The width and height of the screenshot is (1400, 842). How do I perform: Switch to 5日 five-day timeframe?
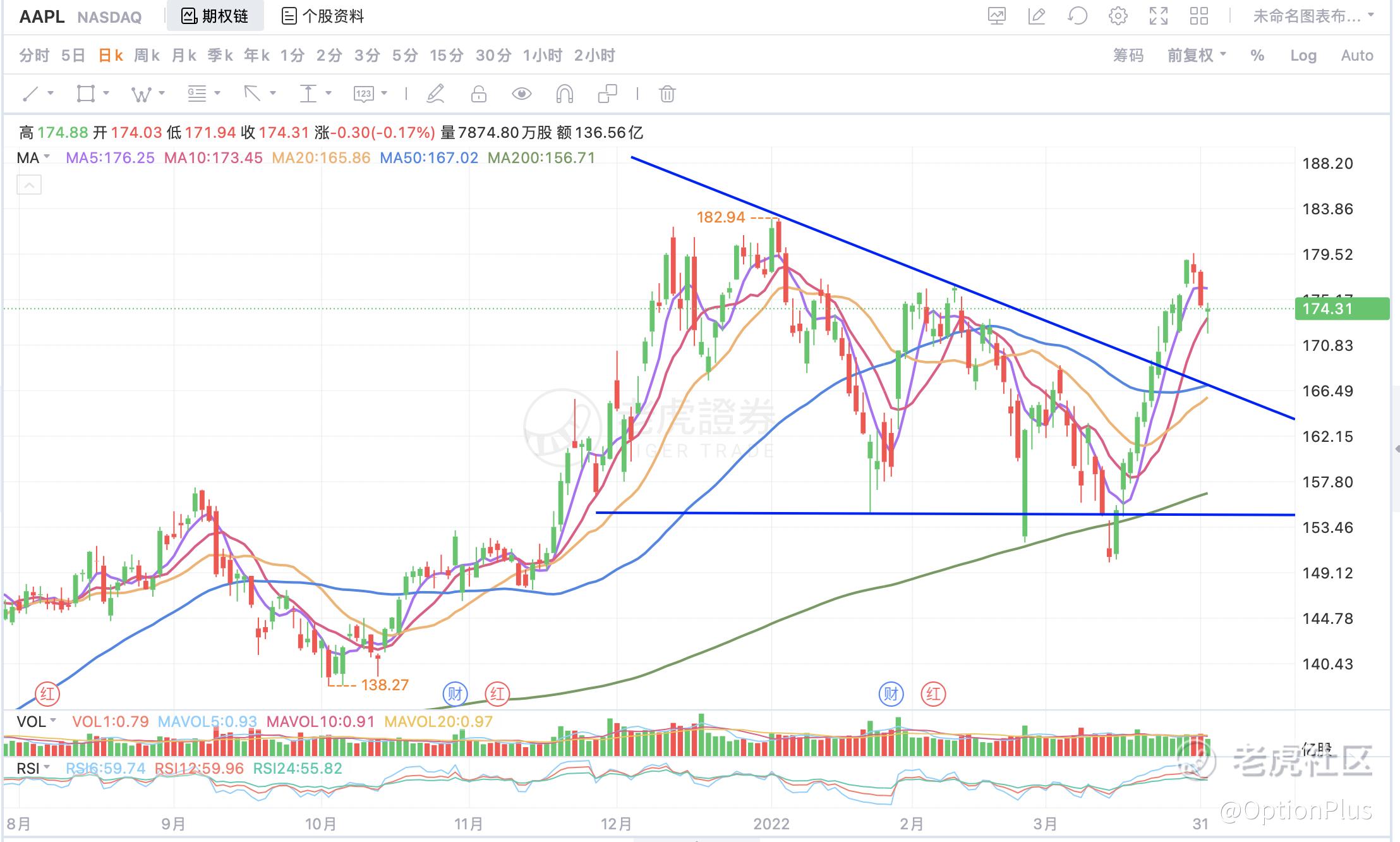pyautogui.click(x=73, y=56)
